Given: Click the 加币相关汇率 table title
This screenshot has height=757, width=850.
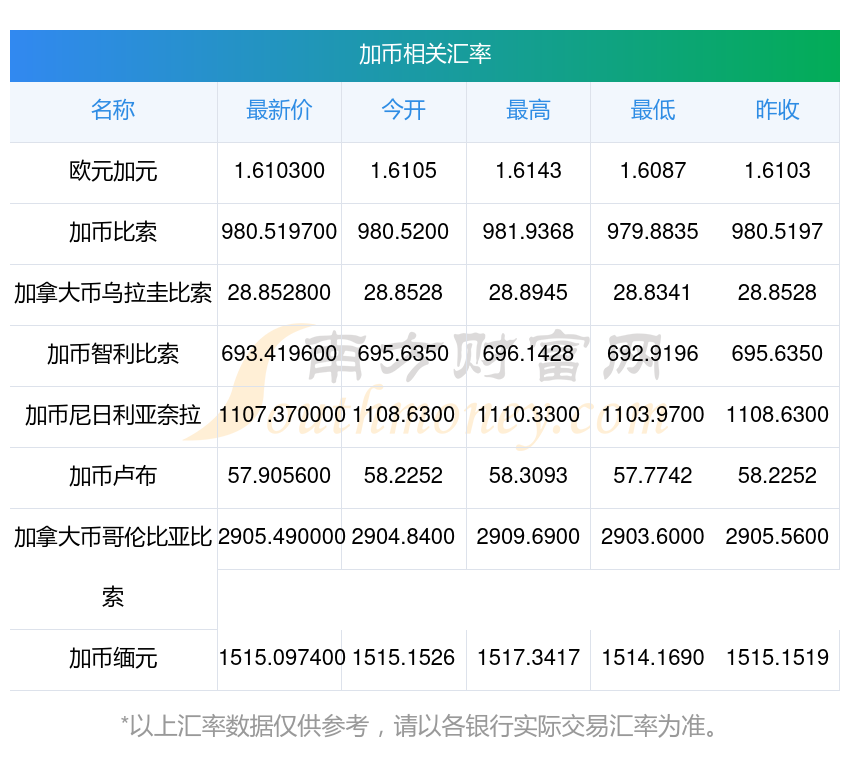Looking at the screenshot, I should [425, 54].
